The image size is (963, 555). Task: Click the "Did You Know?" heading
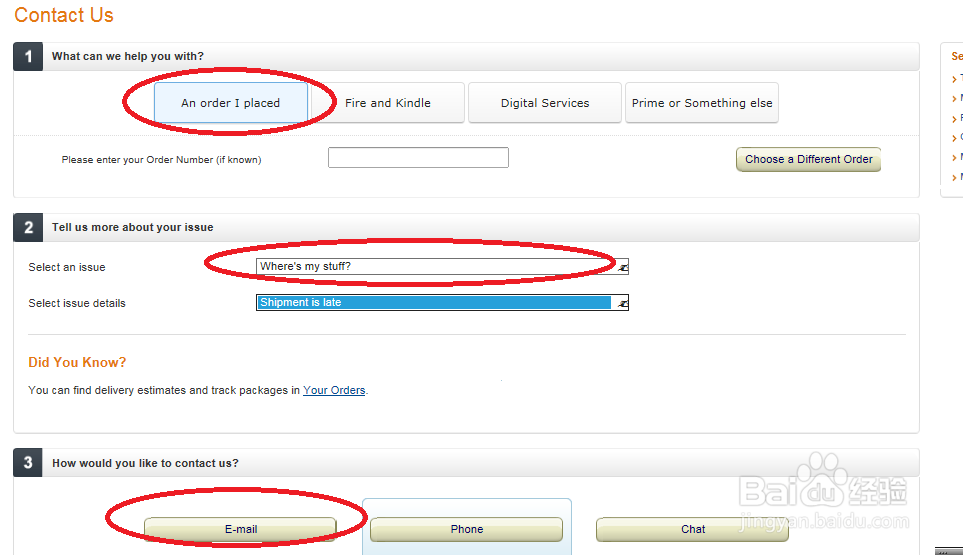click(77, 362)
